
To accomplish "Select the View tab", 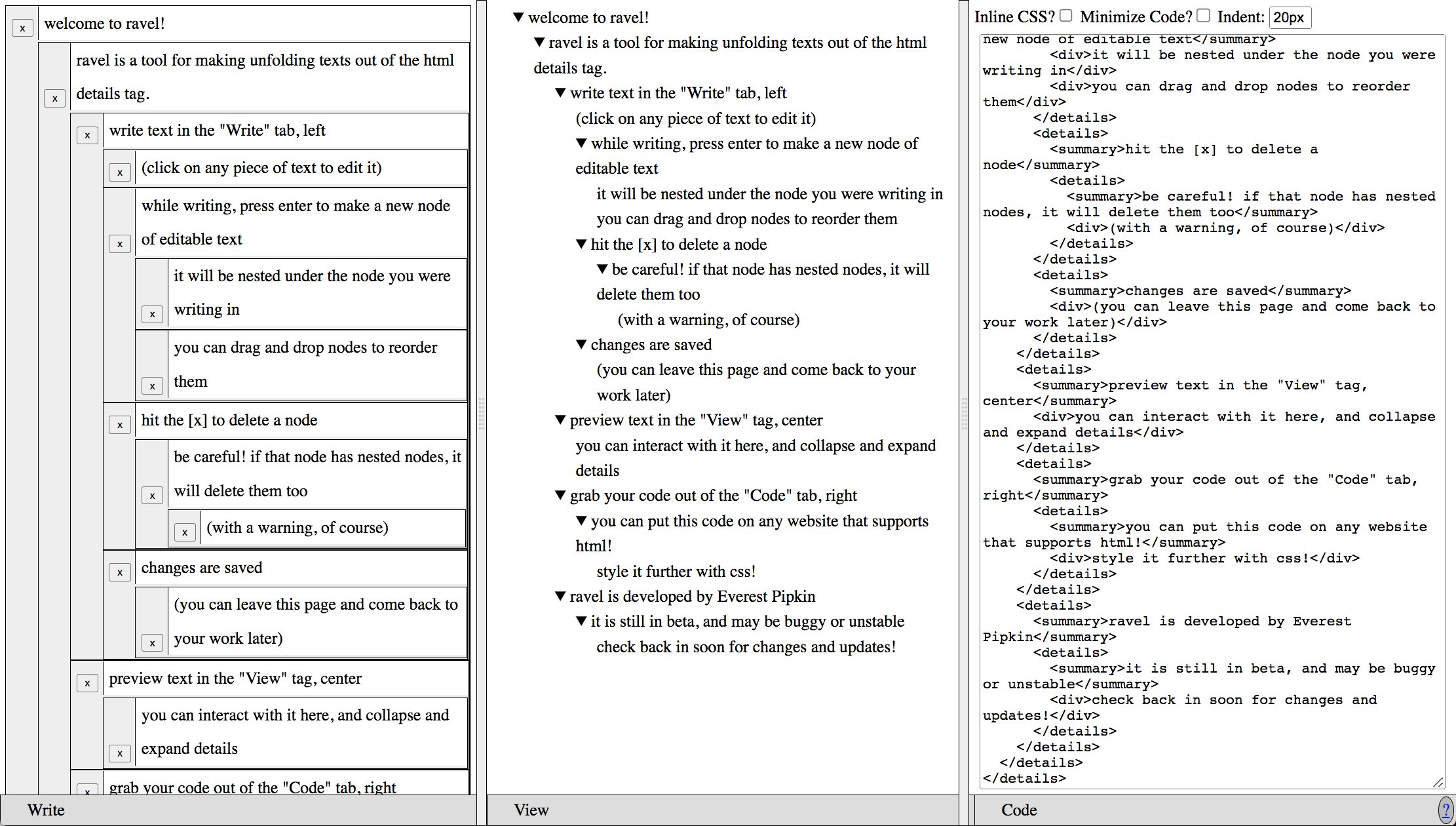I will (531, 810).
